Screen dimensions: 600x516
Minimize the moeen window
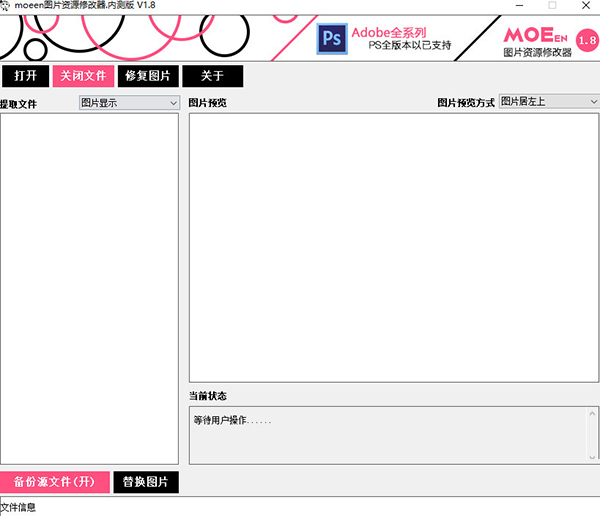click(519, 5)
